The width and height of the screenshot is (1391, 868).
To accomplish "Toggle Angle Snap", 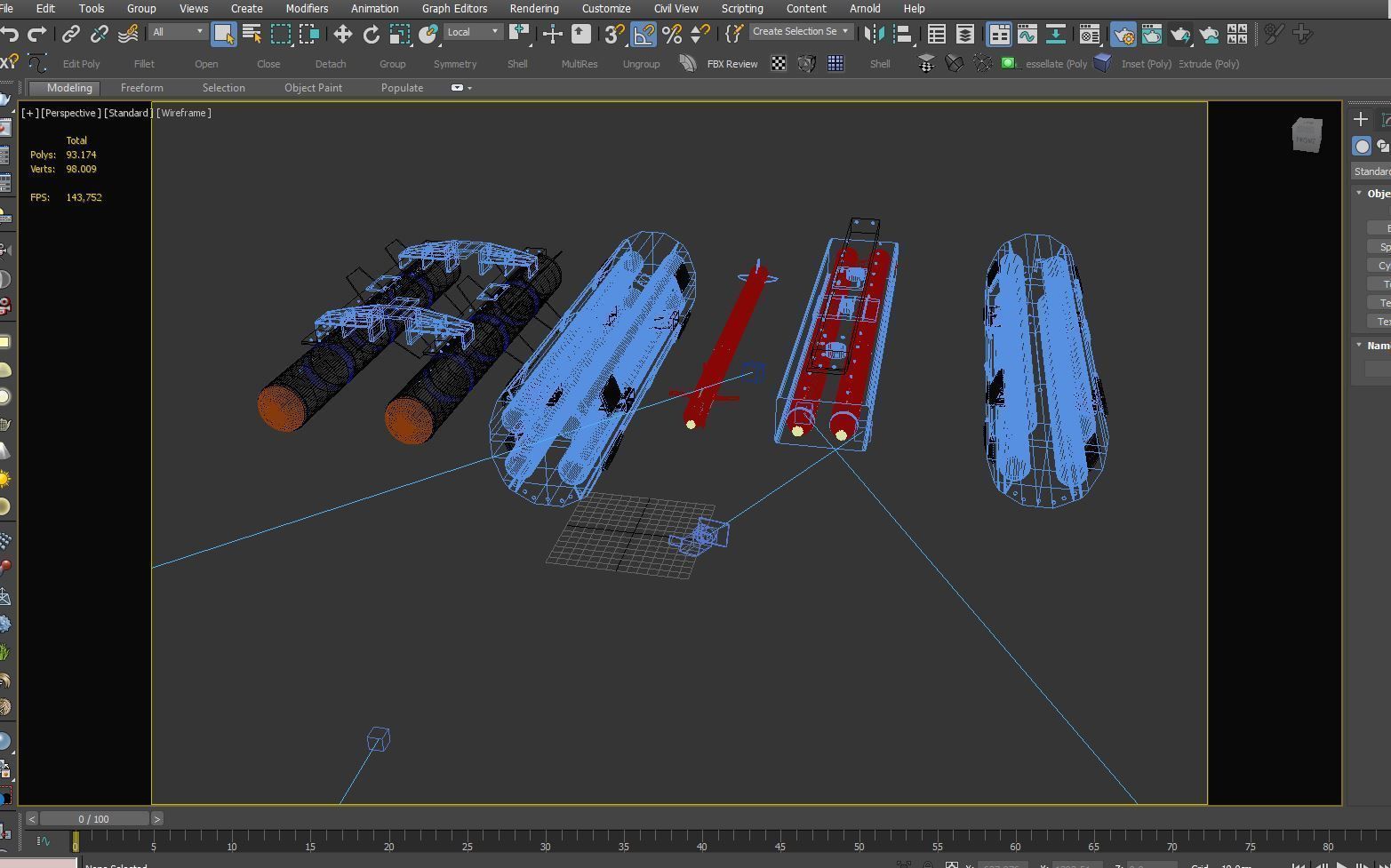I will [644, 34].
